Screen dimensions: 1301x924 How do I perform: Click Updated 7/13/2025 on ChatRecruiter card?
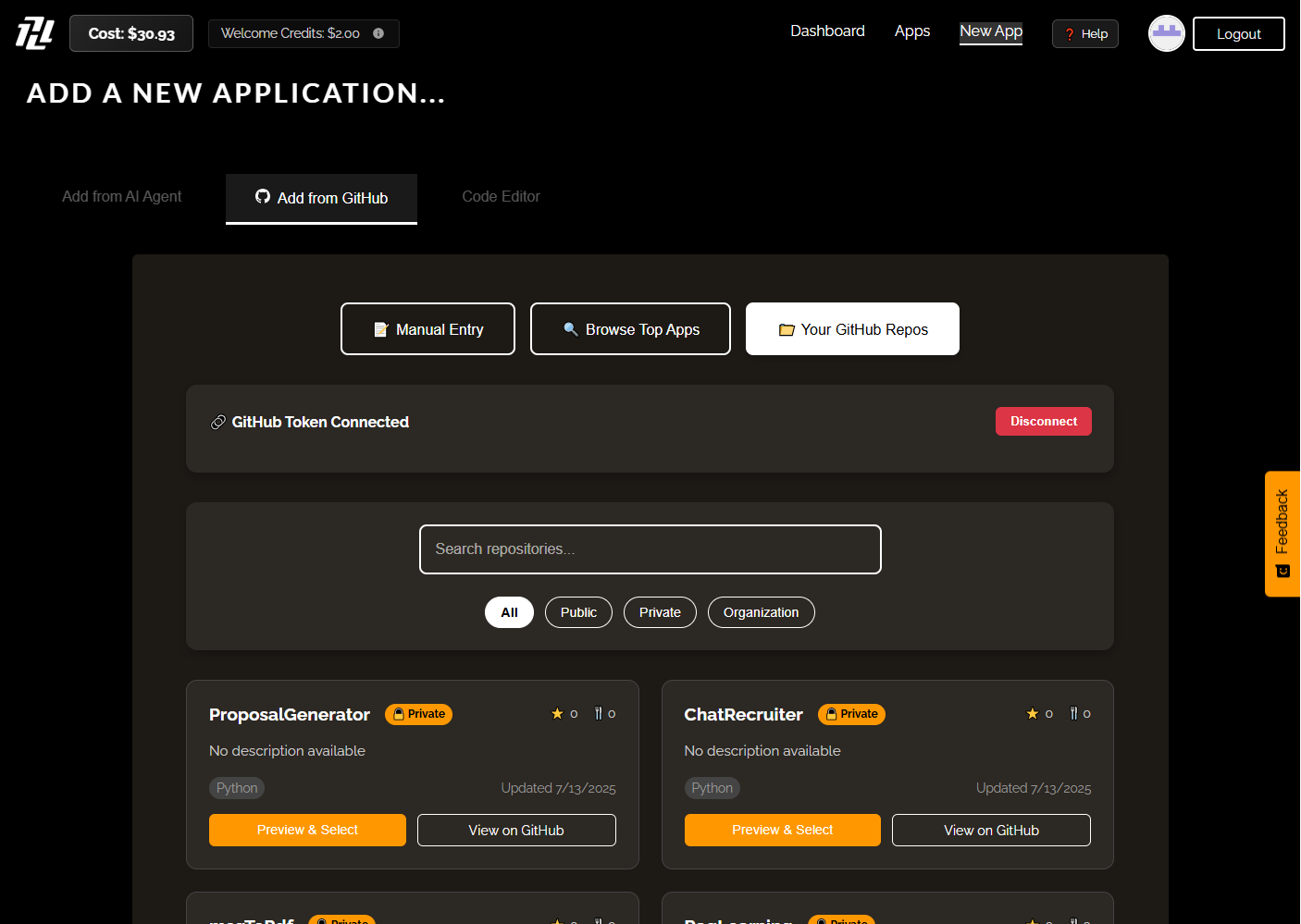[1034, 788]
